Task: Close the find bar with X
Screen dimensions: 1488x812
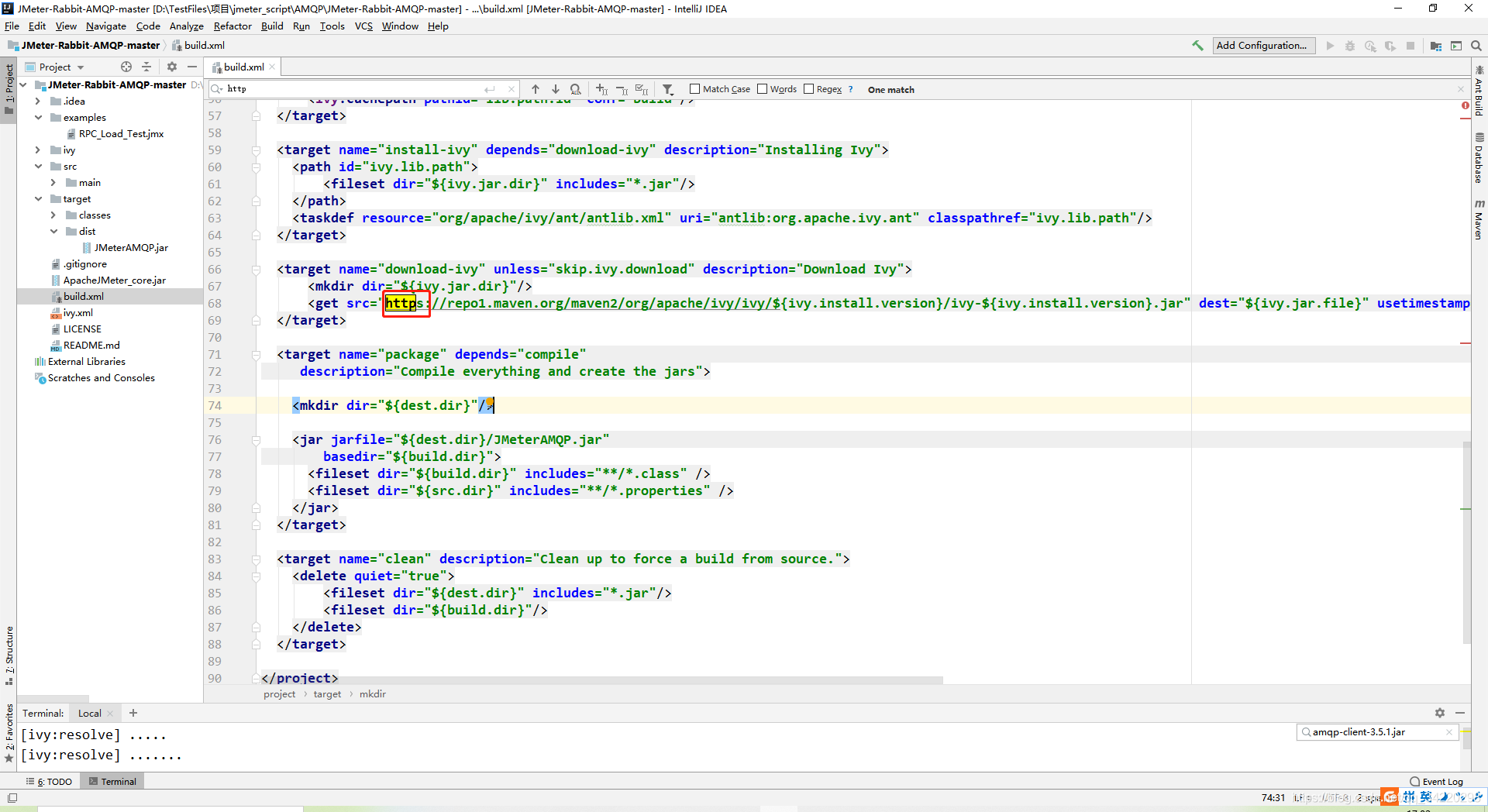Action: pos(1461,89)
